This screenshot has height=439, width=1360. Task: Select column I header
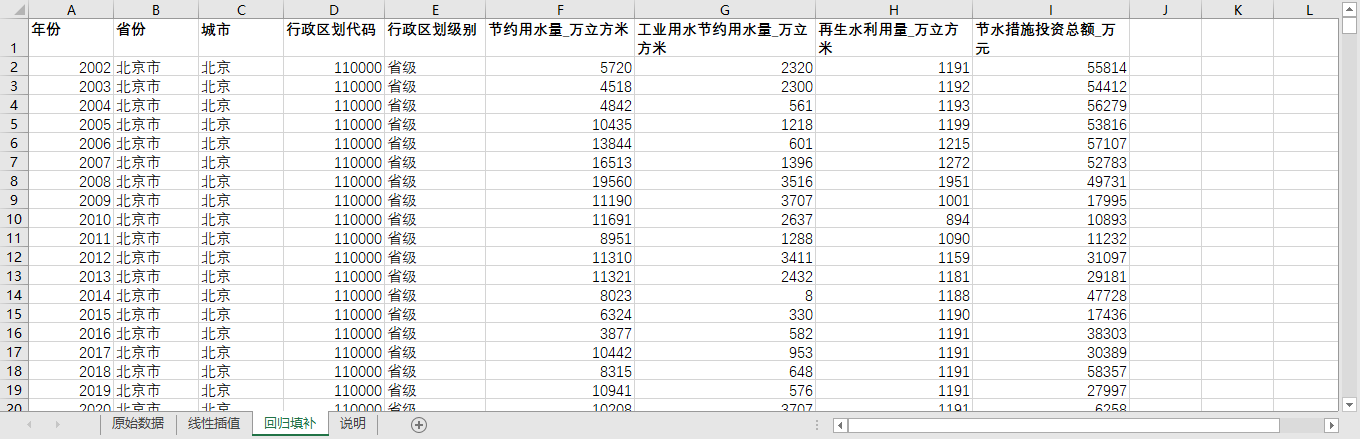[x=1051, y=9]
